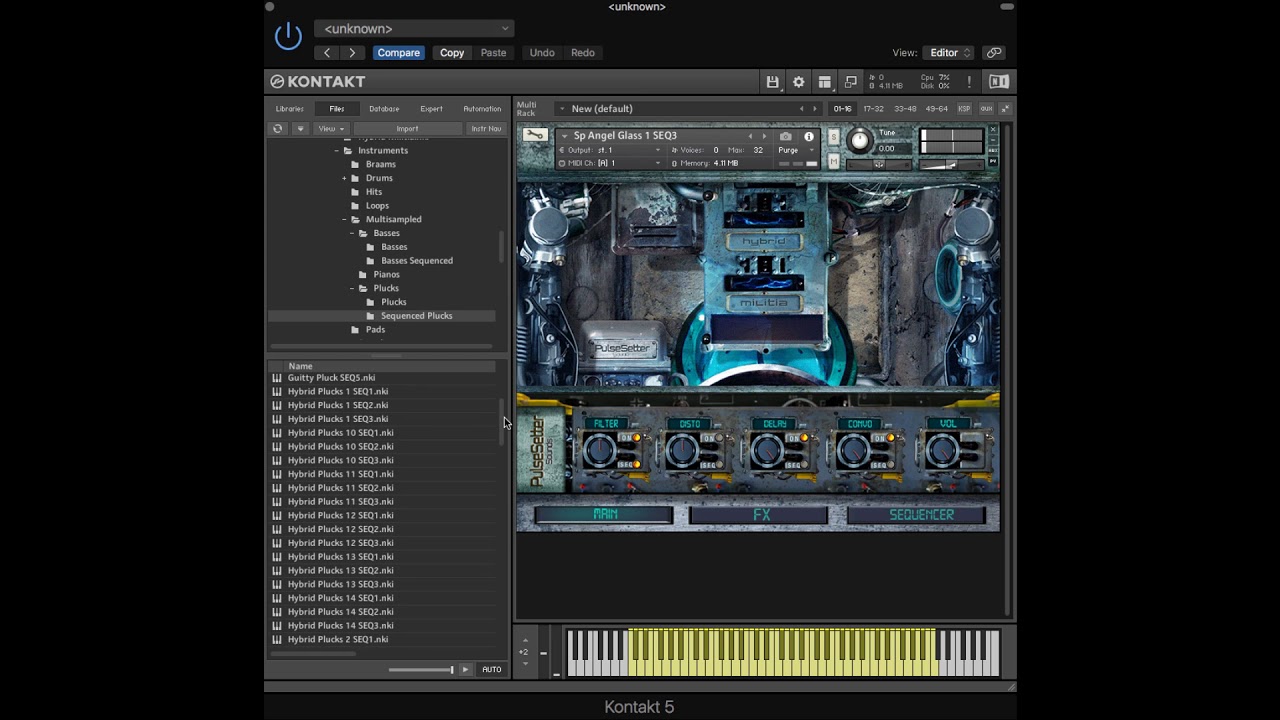Open the KSP multi script editor
Viewport: 1280px width, 720px height.
(964, 108)
